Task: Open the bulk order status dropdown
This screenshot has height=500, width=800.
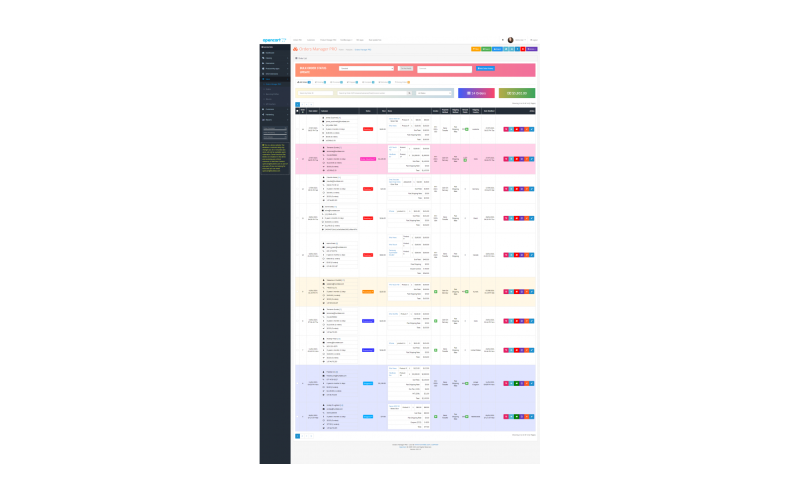Action: (x=366, y=68)
